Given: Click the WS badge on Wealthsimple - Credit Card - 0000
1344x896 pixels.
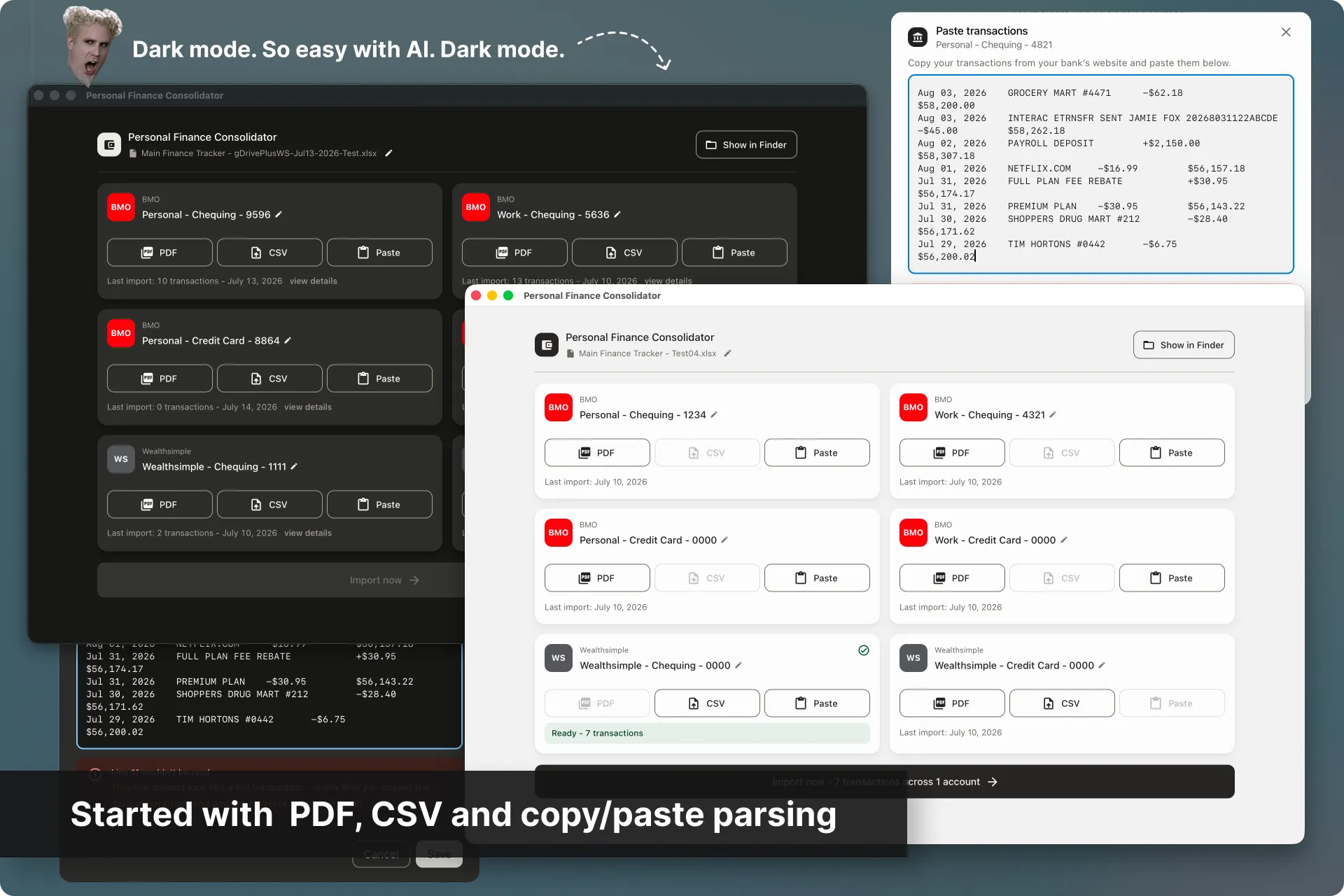Looking at the screenshot, I should [913, 658].
